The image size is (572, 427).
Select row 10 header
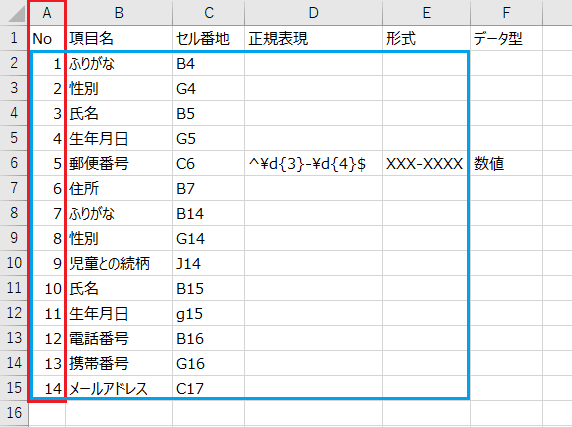coord(14,263)
